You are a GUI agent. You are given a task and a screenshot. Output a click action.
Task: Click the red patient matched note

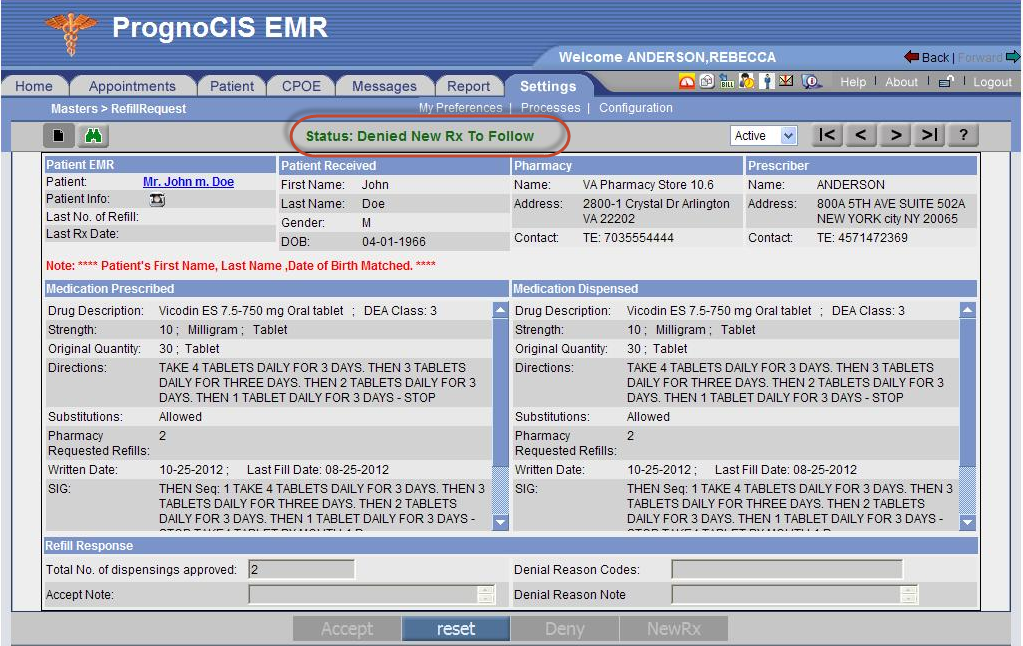point(241,266)
